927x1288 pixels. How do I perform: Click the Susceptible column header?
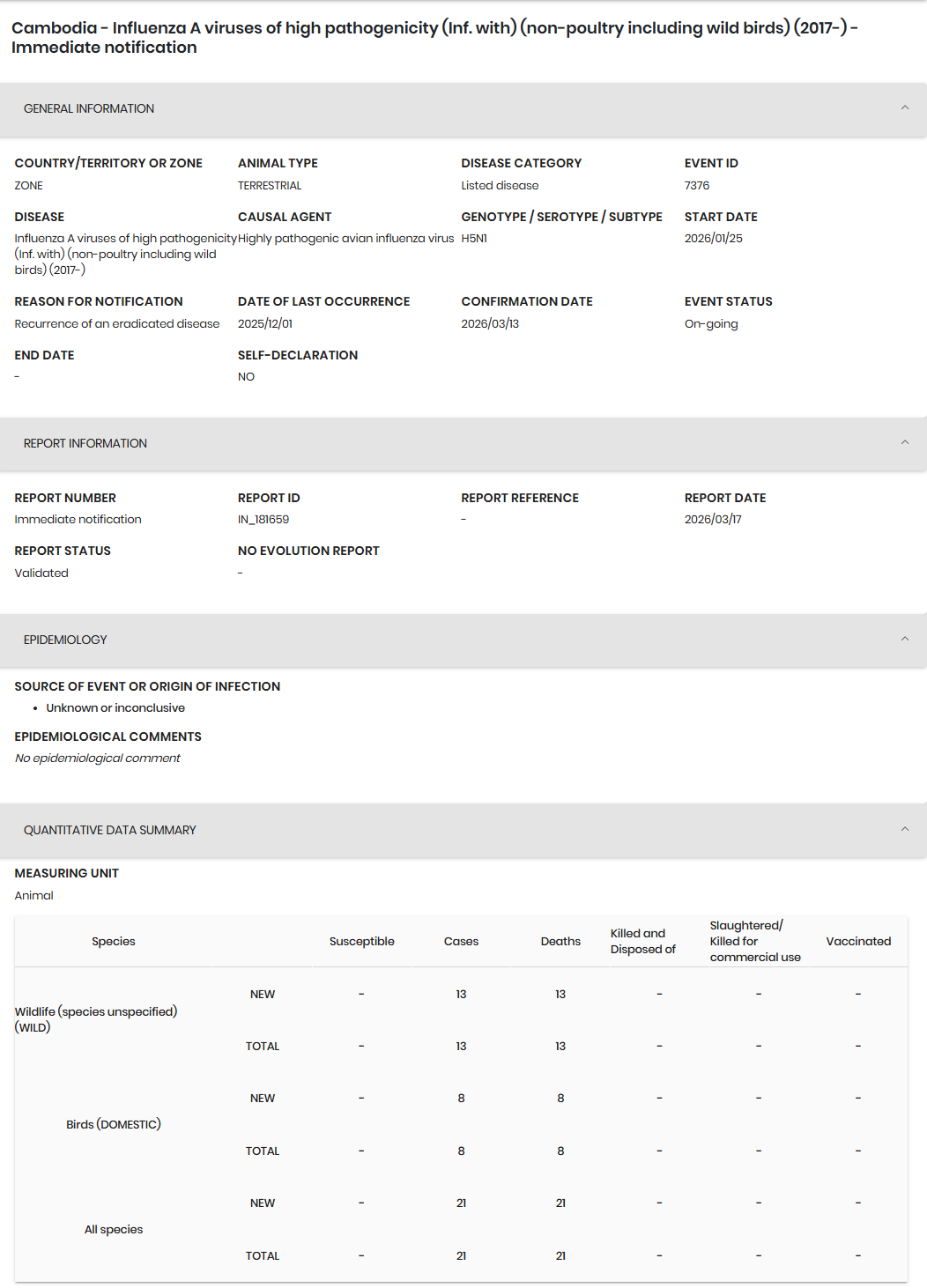coord(362,941)
